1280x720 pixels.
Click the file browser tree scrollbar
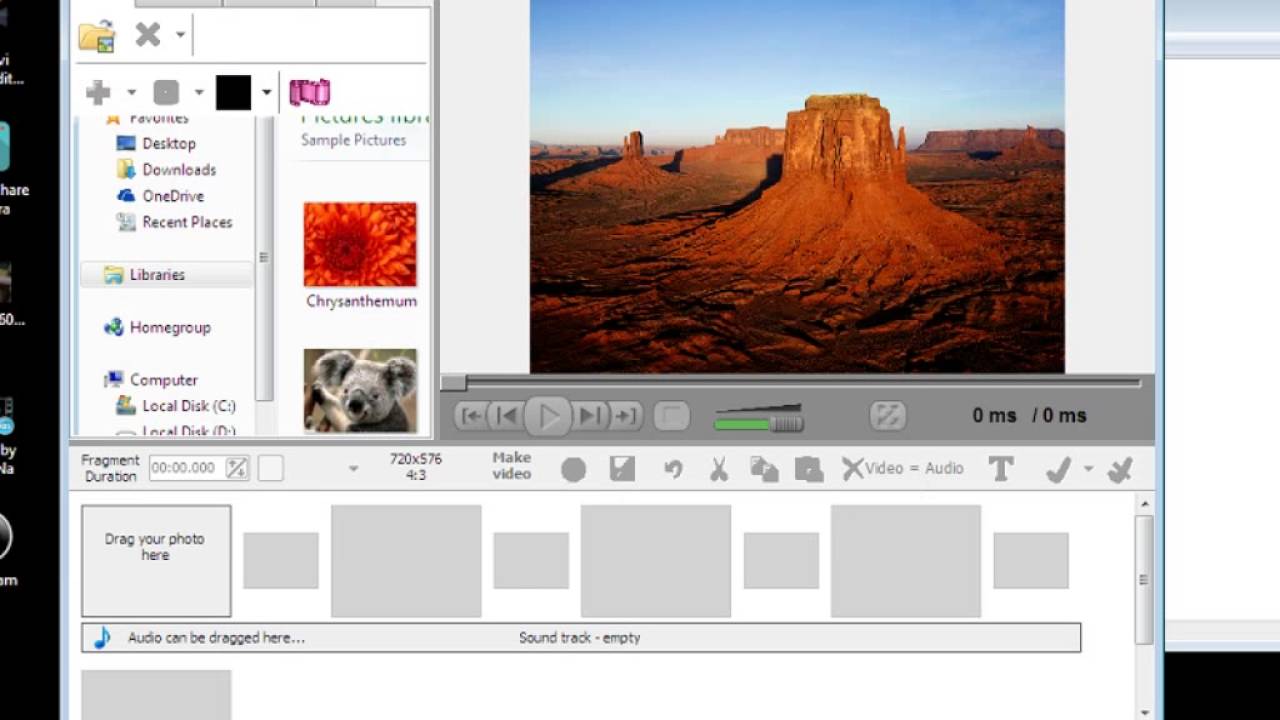click(263, 258)
